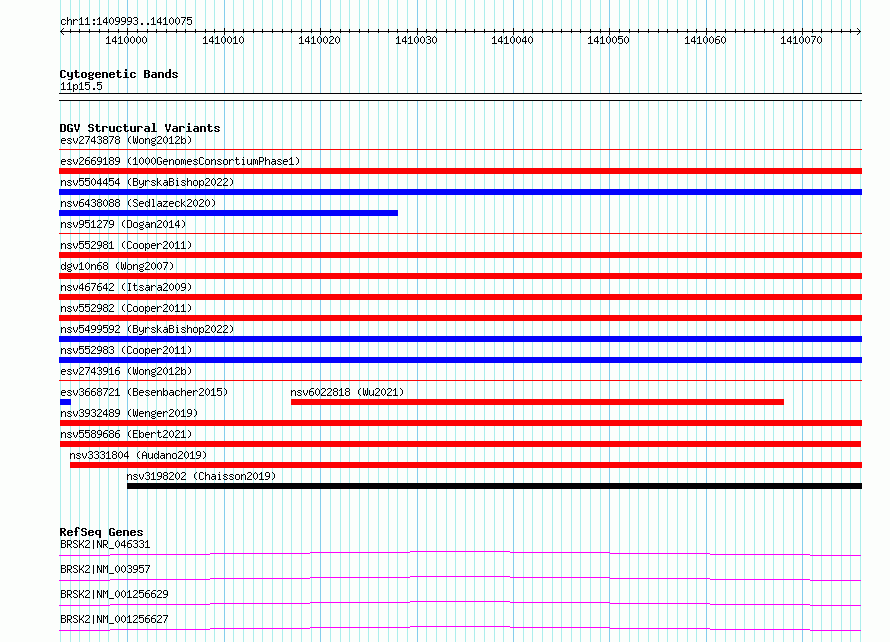Click the nsv467642 (Itsara2009) label
Viewport: 890px width, 642px height.
point(126,287)
